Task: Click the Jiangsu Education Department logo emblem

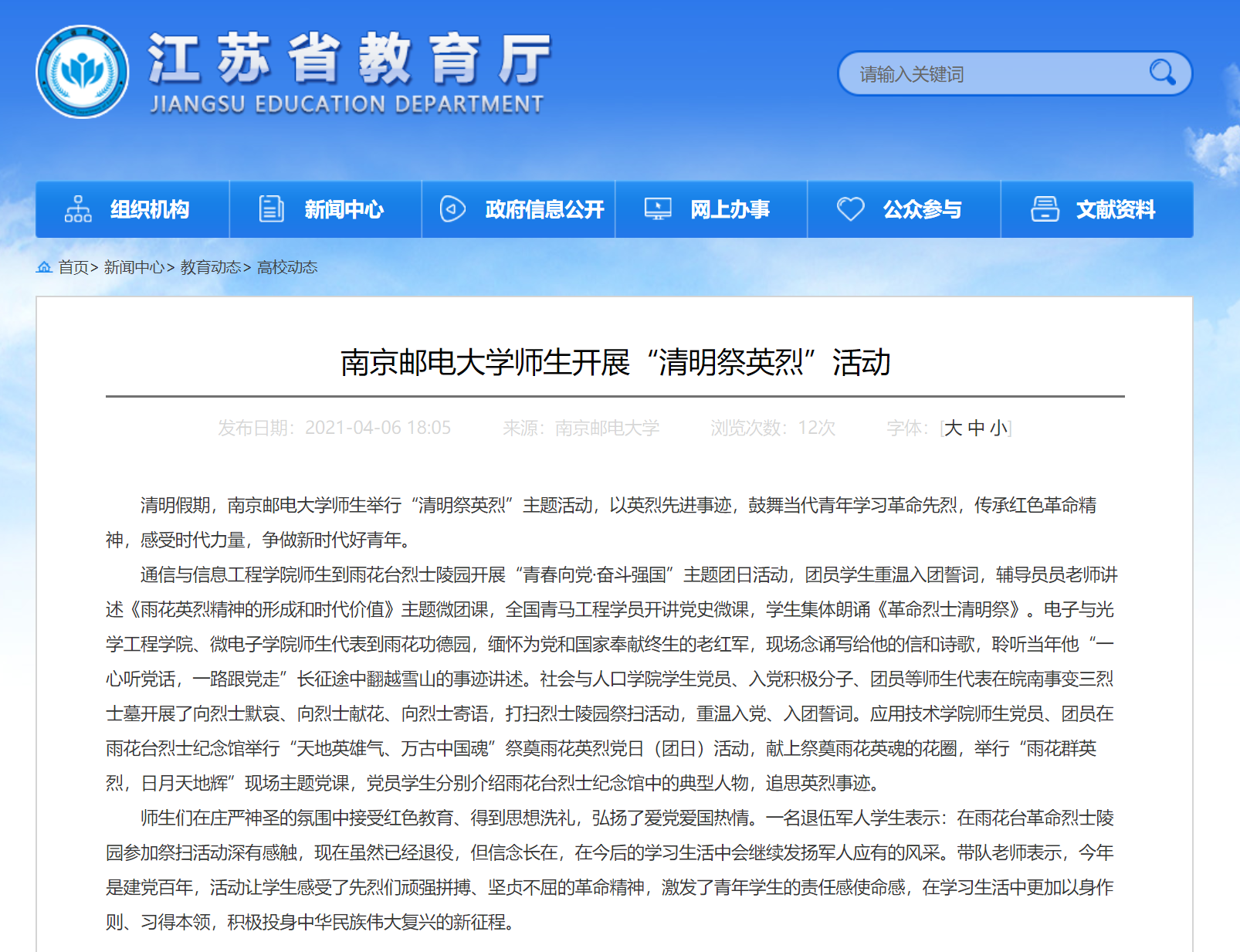Action: click(x=83, y=72)
